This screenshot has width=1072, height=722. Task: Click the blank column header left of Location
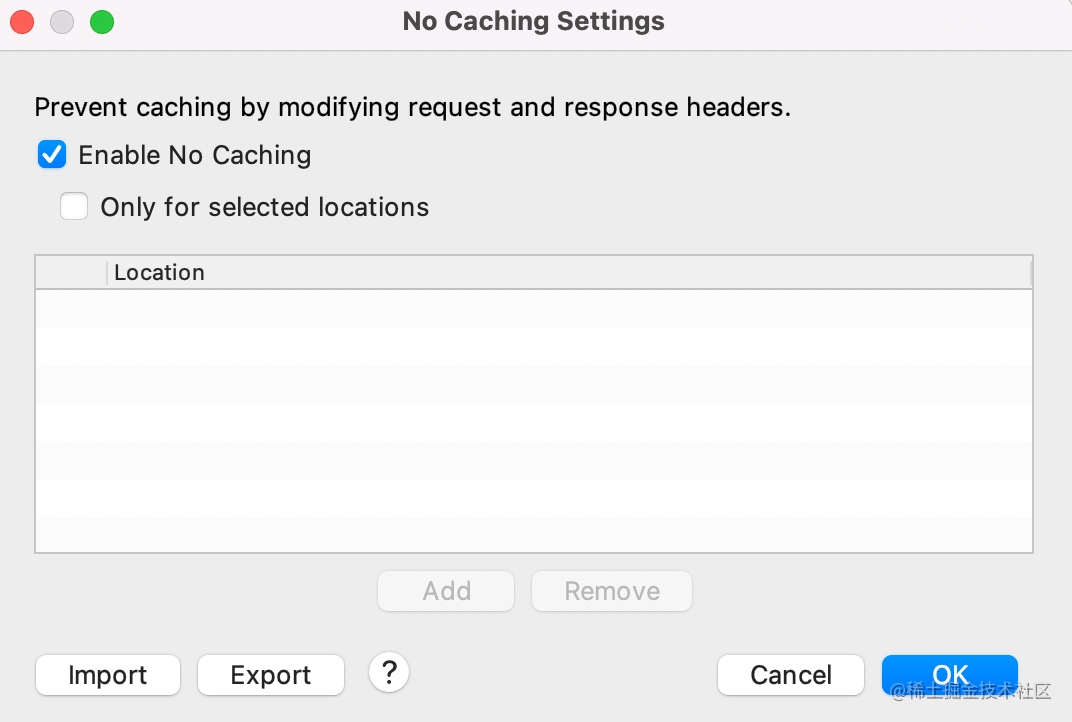coord(71,273)
